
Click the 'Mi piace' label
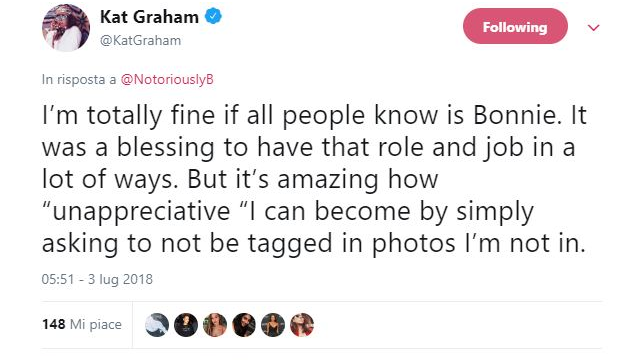coord(96,325)
